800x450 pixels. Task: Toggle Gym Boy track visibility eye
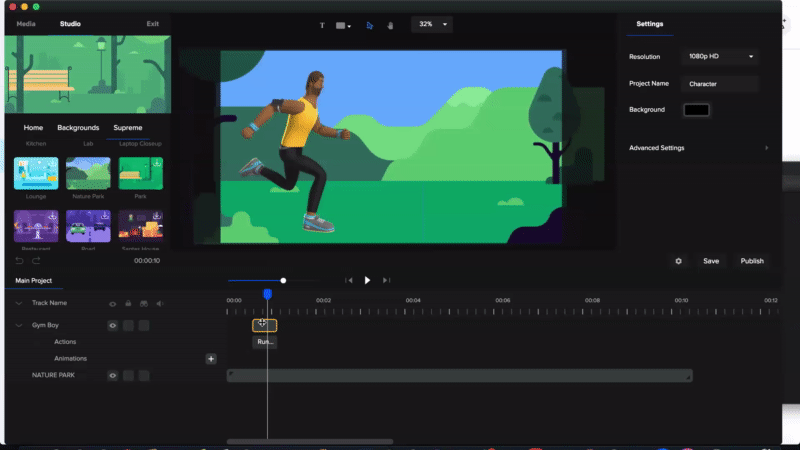tap(112, 325)
